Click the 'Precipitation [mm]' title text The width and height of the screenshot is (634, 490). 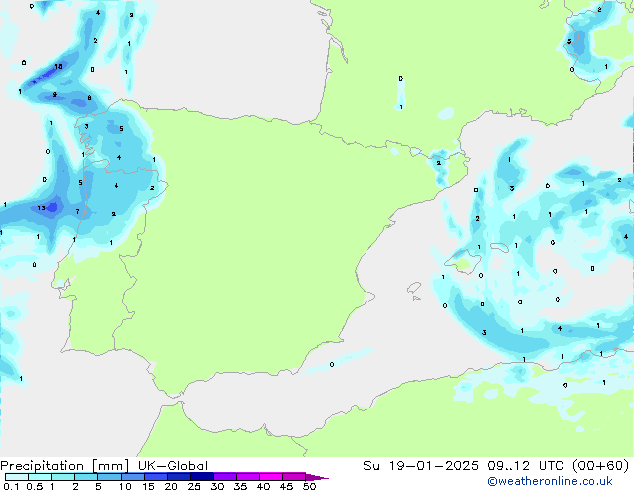pos(65,466)
